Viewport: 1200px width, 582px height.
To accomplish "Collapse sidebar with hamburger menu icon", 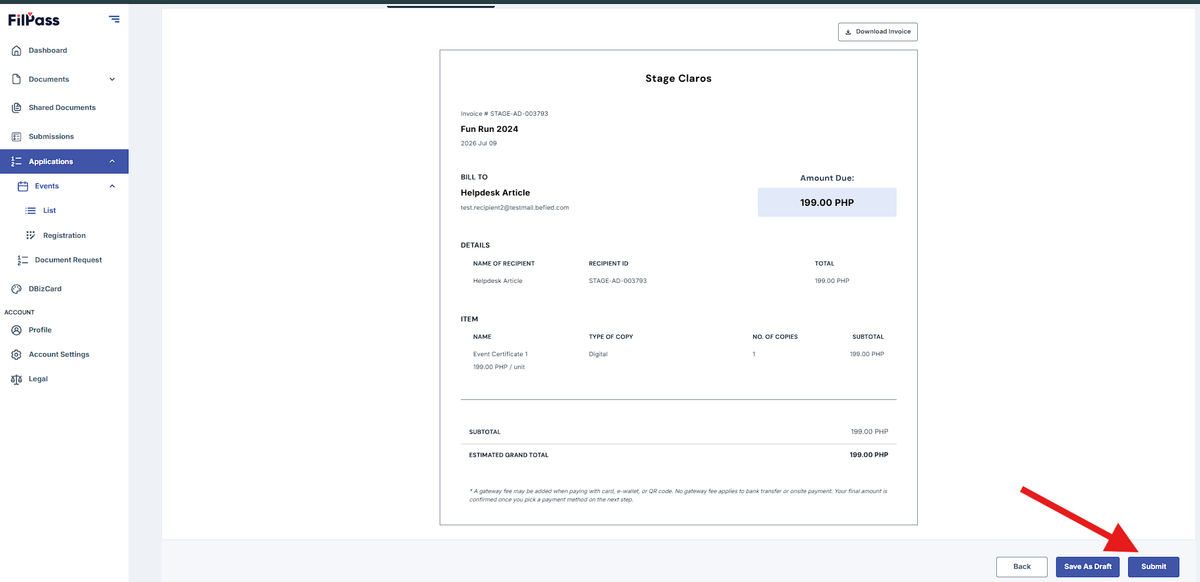I will [x=114, y=19].
